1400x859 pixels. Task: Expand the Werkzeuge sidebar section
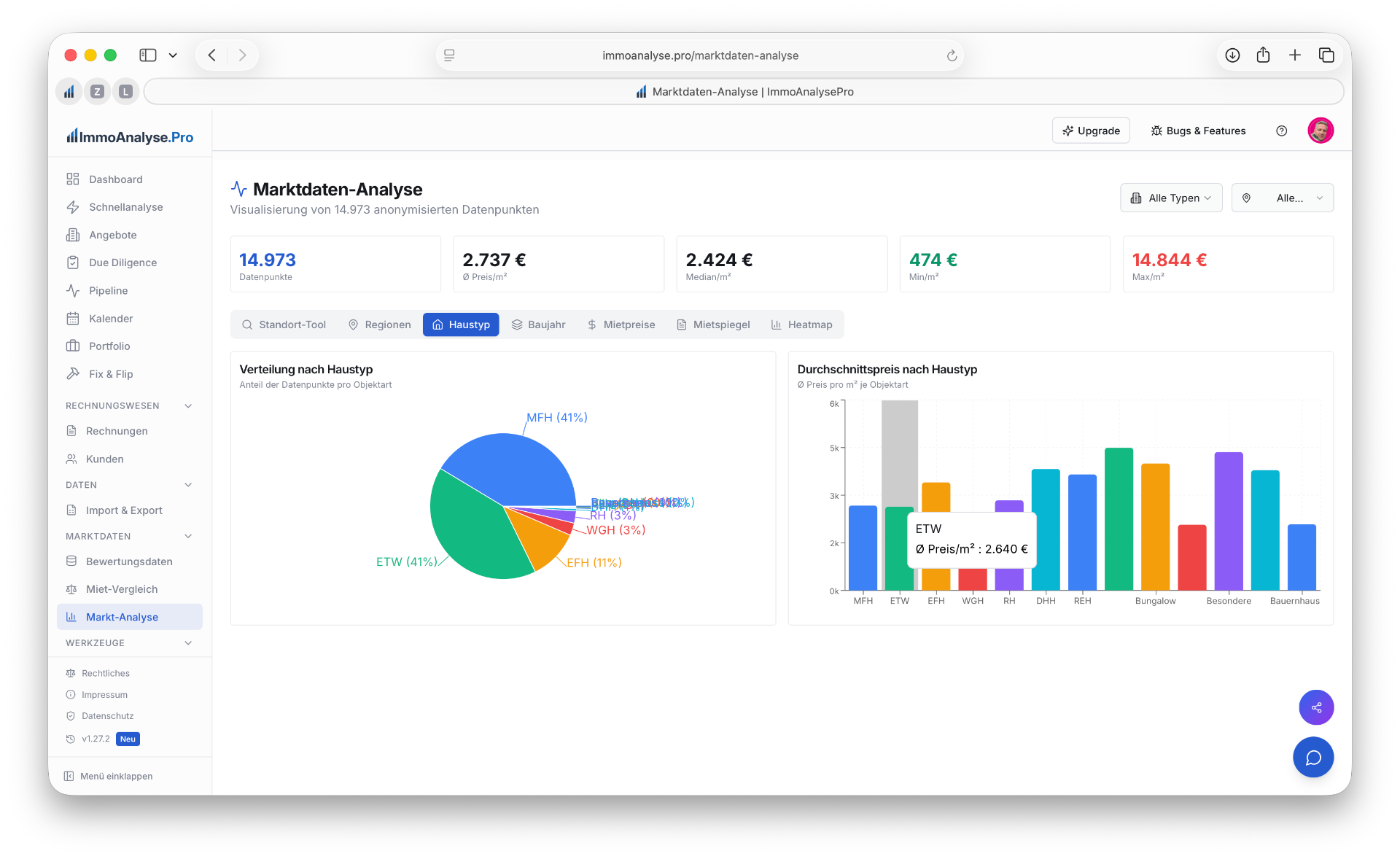129,643
